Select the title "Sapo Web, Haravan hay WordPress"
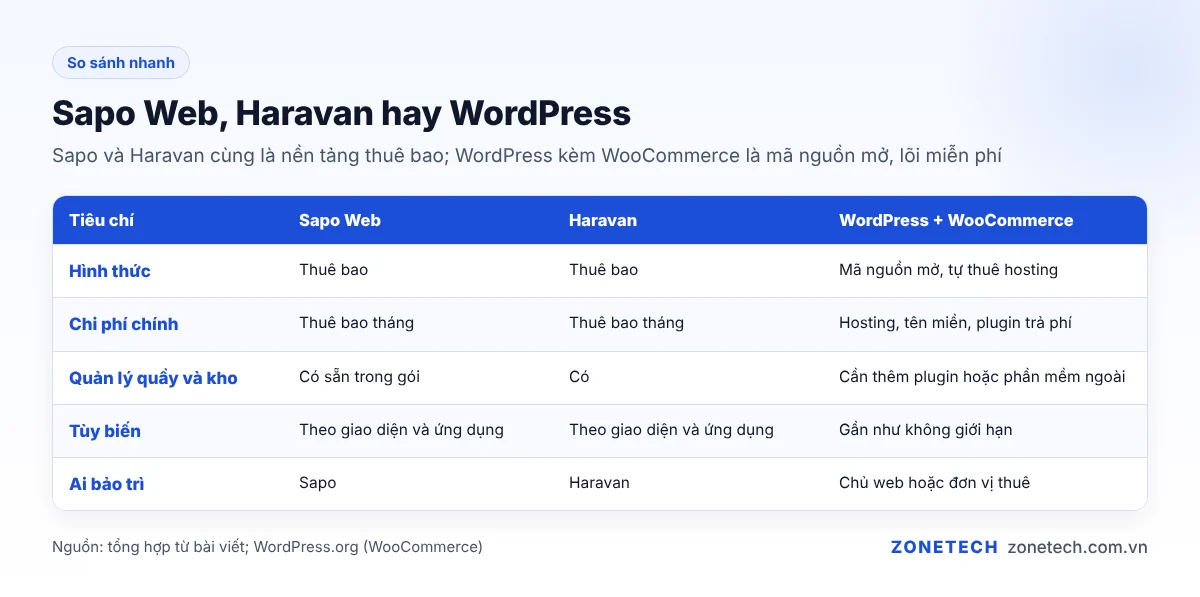This screenshot has width=1200, height=597. pyautogui.click(x=341, y=113)
